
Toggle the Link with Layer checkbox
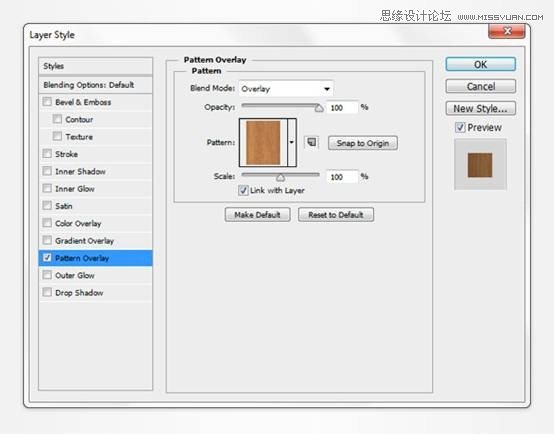click(243, 190)
